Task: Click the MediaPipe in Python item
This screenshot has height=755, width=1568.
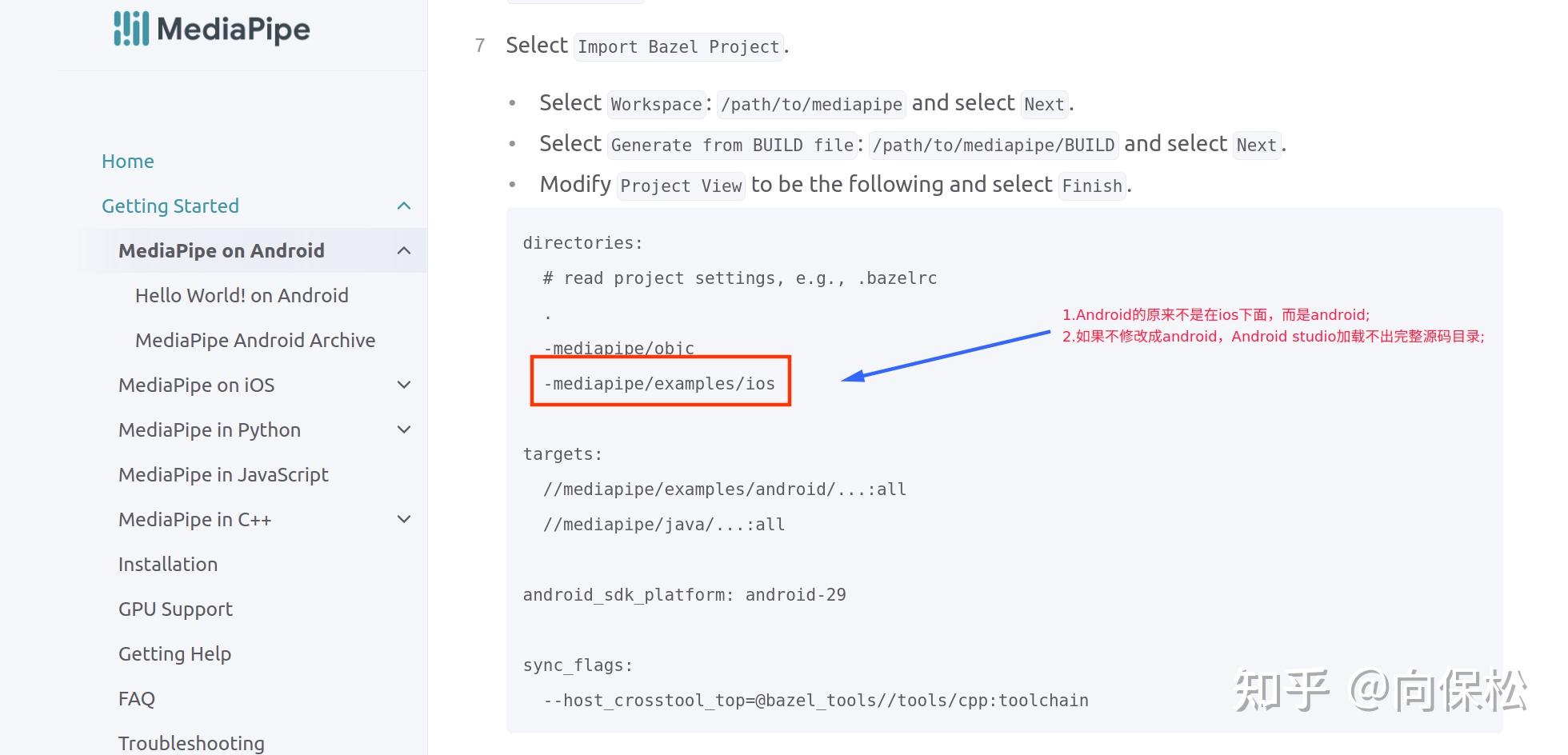Action: tap(210, 430)
